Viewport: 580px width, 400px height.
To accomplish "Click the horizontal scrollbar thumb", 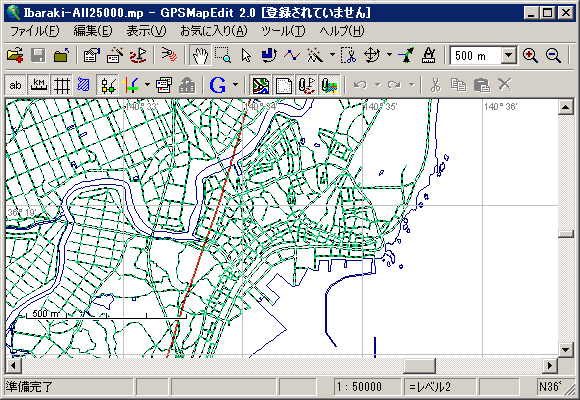I will [x=419, y=366].
